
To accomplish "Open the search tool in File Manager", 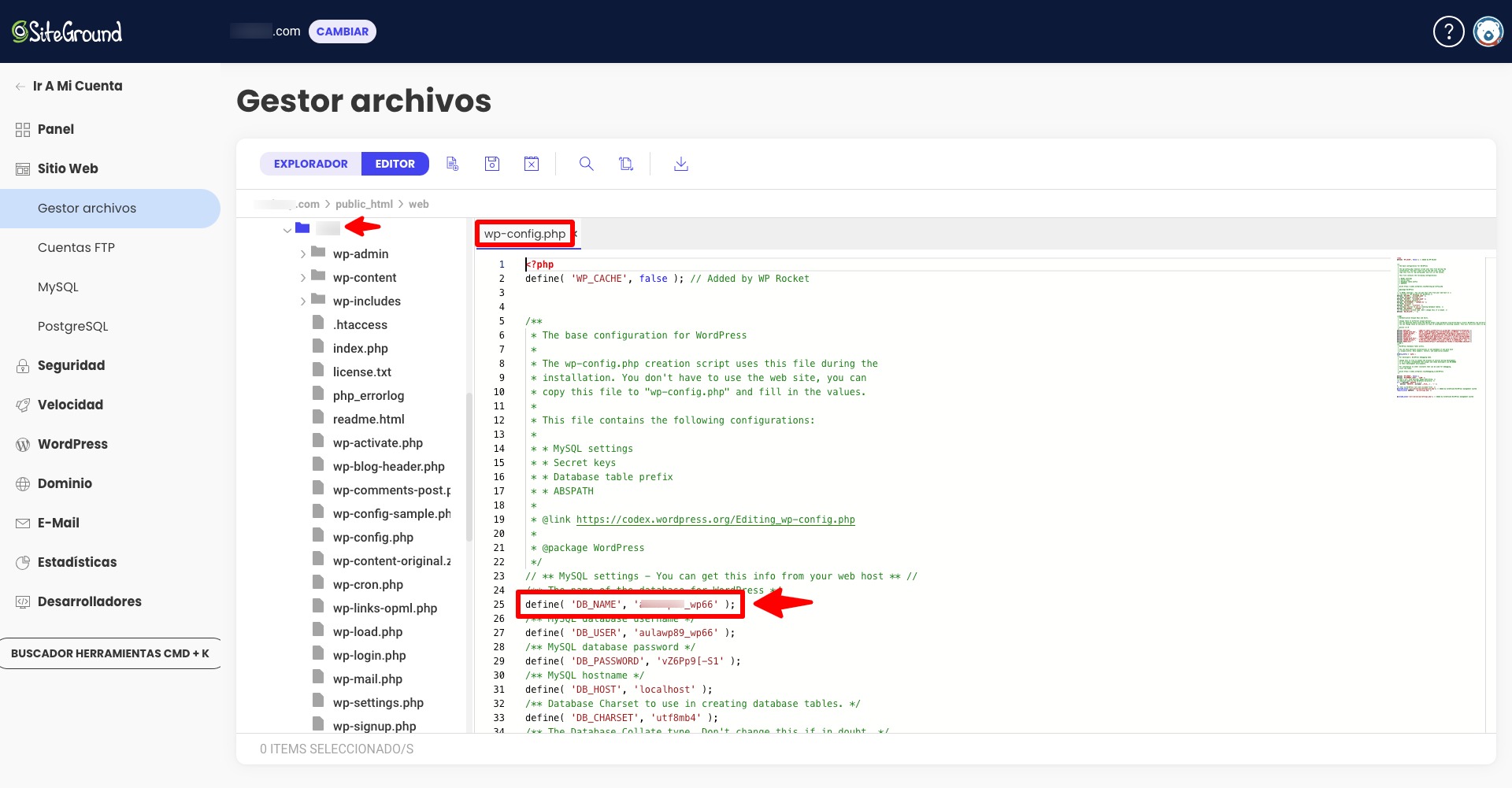I will (x=587, y=164).
